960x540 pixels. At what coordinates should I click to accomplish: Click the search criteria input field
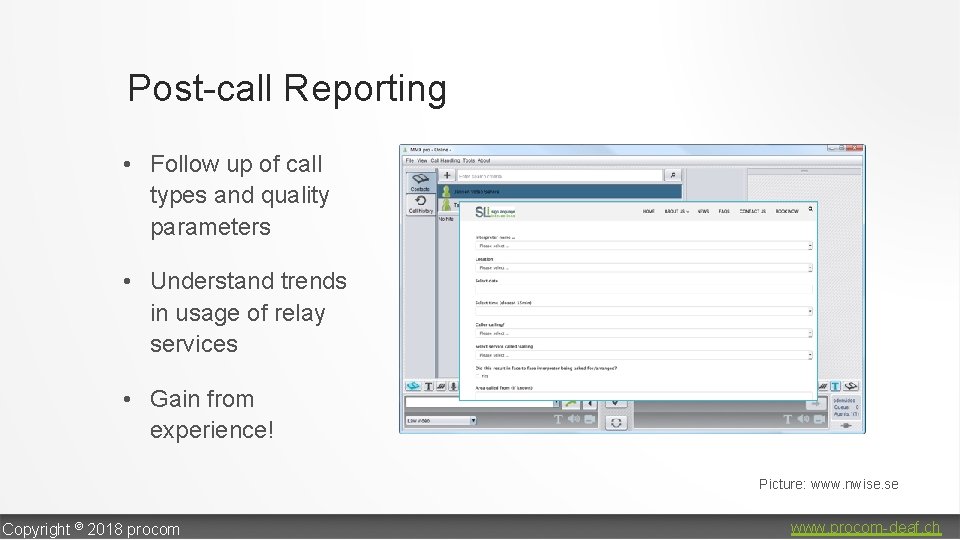click(x=559, y=176)
